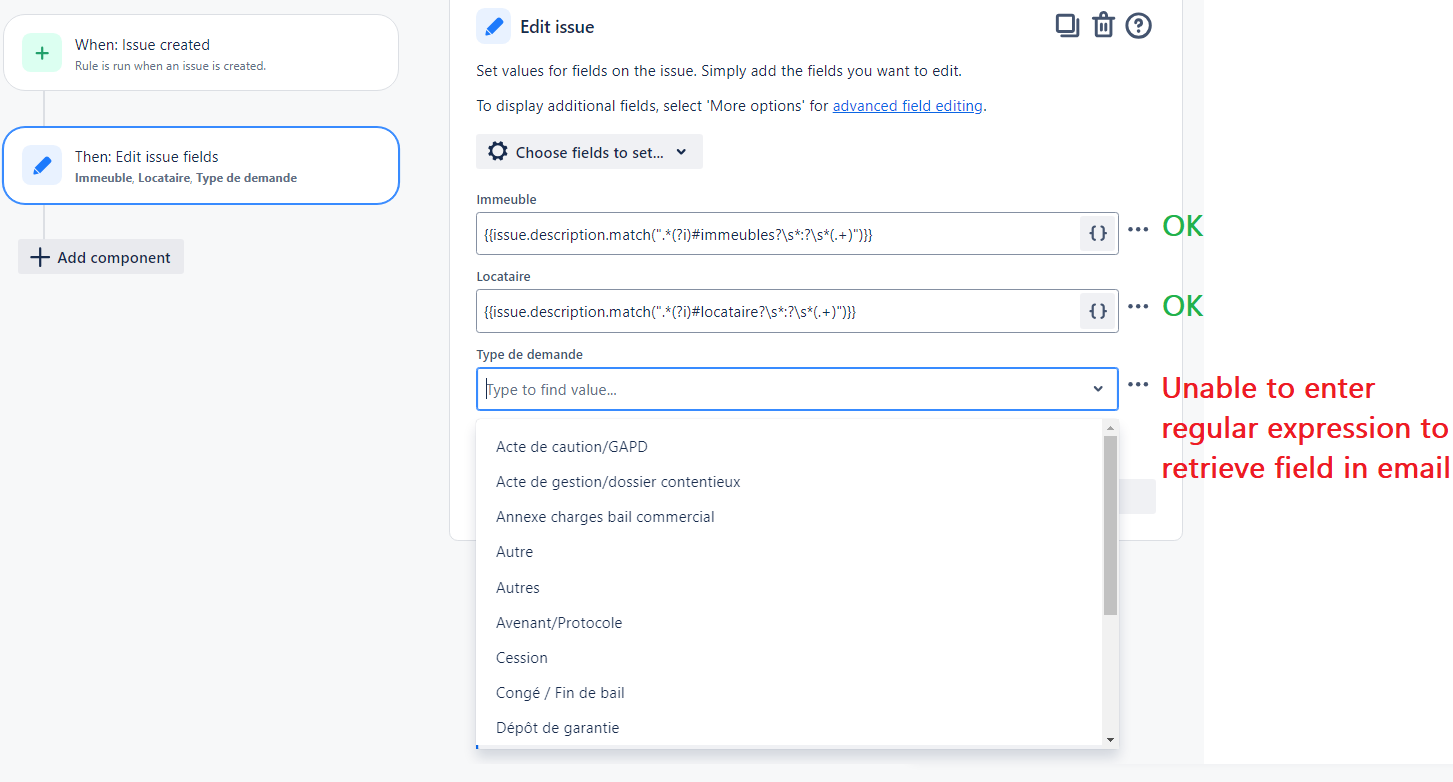Image resolution: width=1453 pixels, height=782 pixels.
Task: Delete the Edit issue component
Action: click(x=1103, y=25)
